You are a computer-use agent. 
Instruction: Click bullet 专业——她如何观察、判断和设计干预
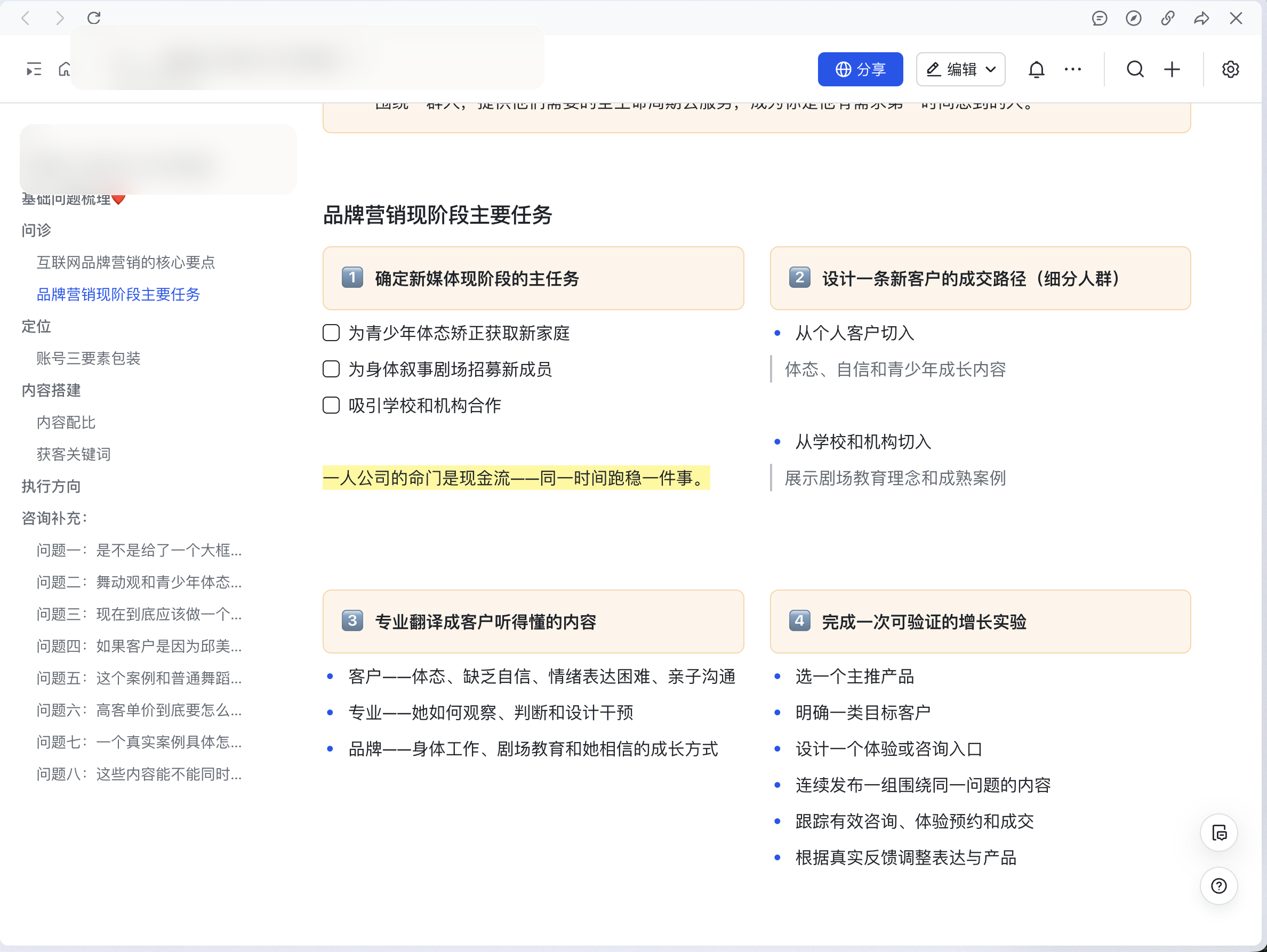(491, 712)
